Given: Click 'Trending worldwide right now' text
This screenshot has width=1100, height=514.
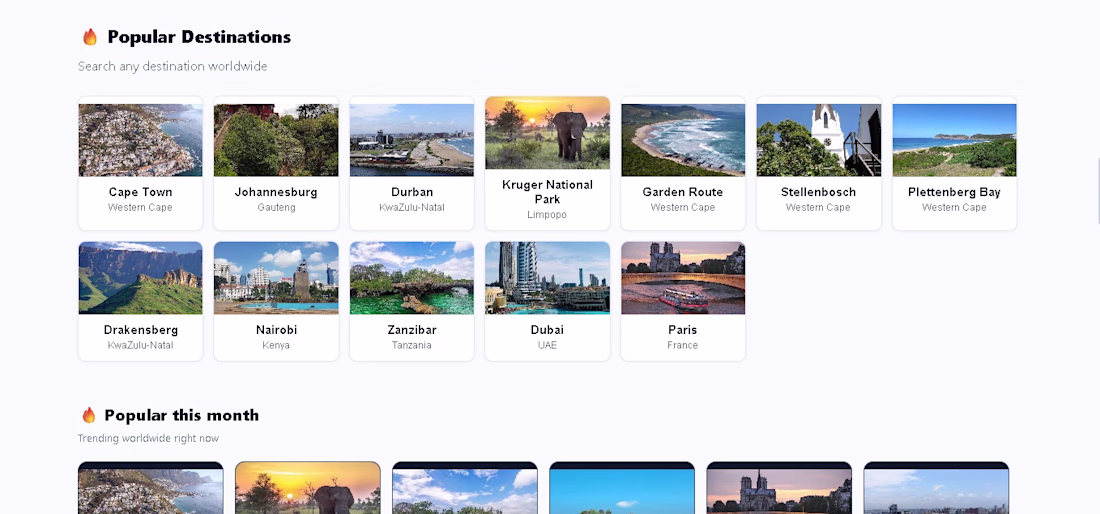Looking at the screenshot, I should [x=148, y=438].
